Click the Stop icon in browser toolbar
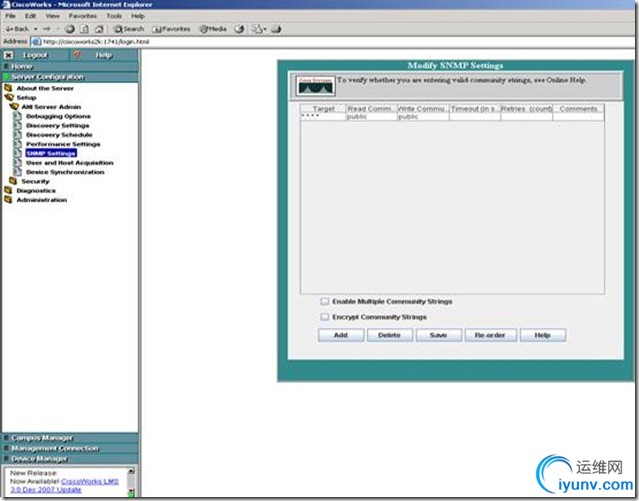This screenshot has width=639, height=501. [x=70, y=29]
